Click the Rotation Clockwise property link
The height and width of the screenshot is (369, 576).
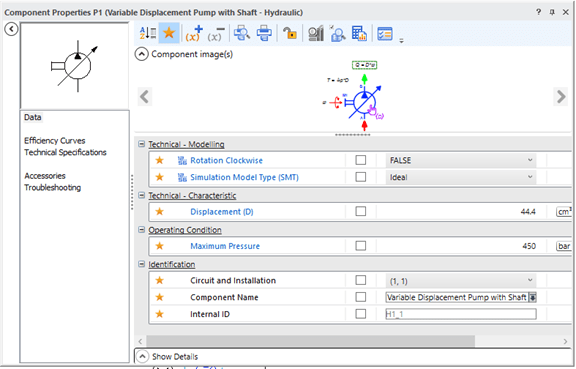226,160
